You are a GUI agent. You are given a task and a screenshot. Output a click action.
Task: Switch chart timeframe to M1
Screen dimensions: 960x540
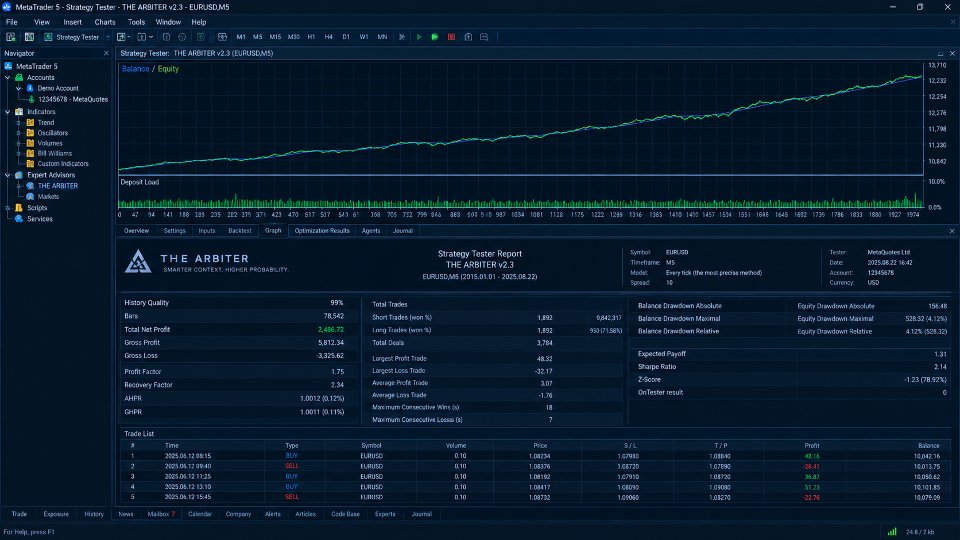coord(241,37)
